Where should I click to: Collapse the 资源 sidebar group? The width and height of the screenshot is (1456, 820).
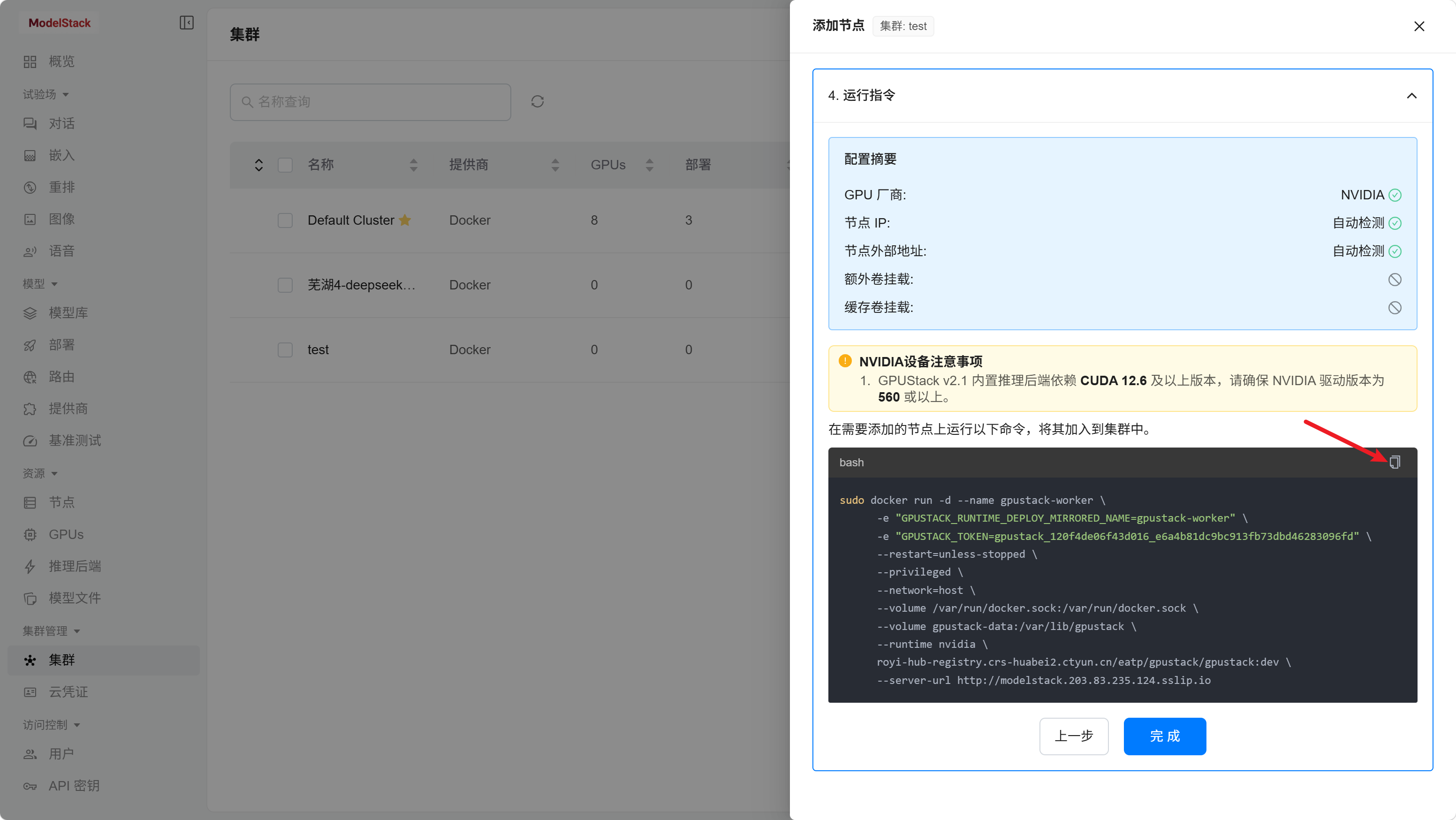[x=40, y=474]
